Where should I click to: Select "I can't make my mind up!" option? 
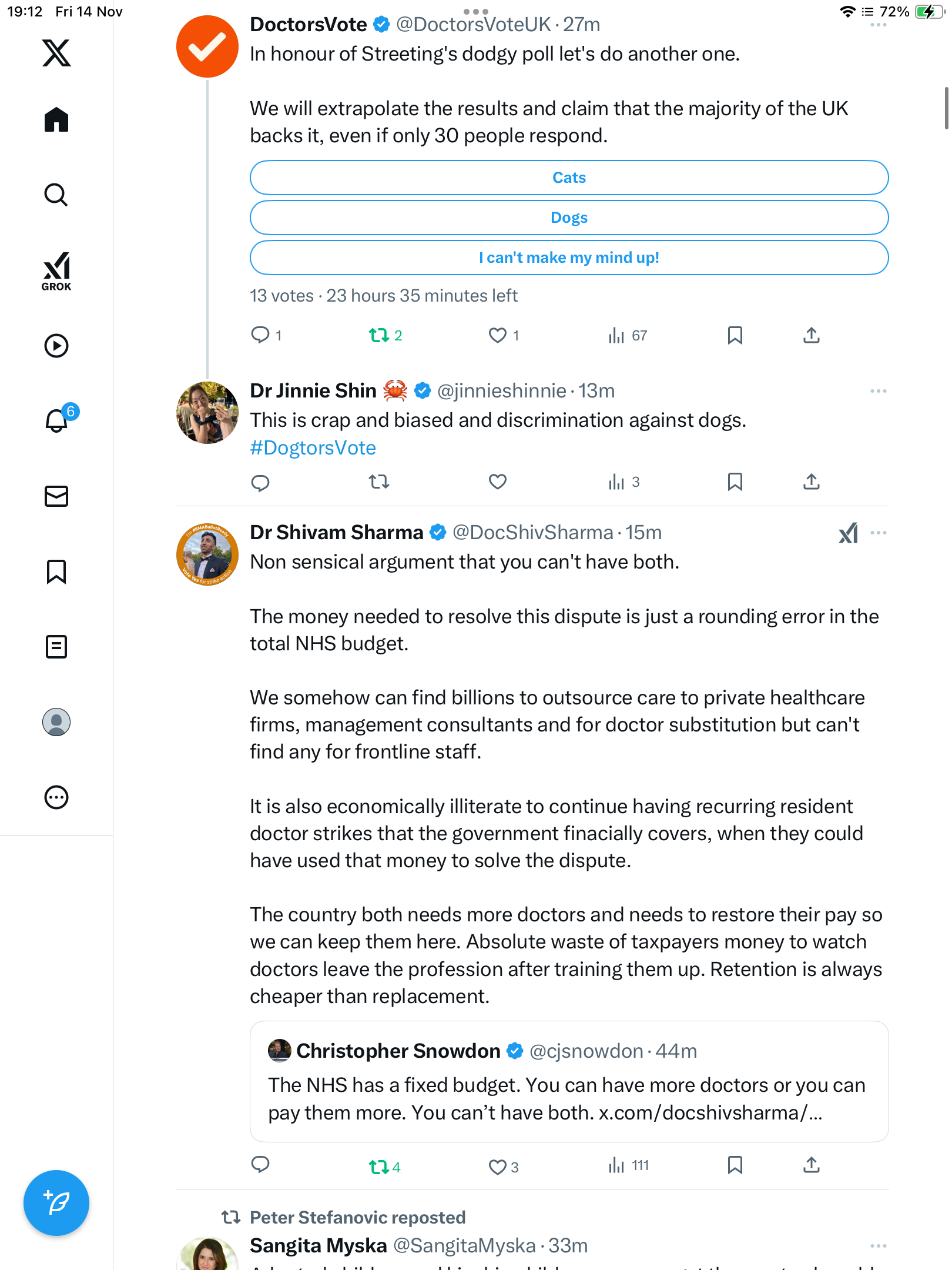click(569, 258)
